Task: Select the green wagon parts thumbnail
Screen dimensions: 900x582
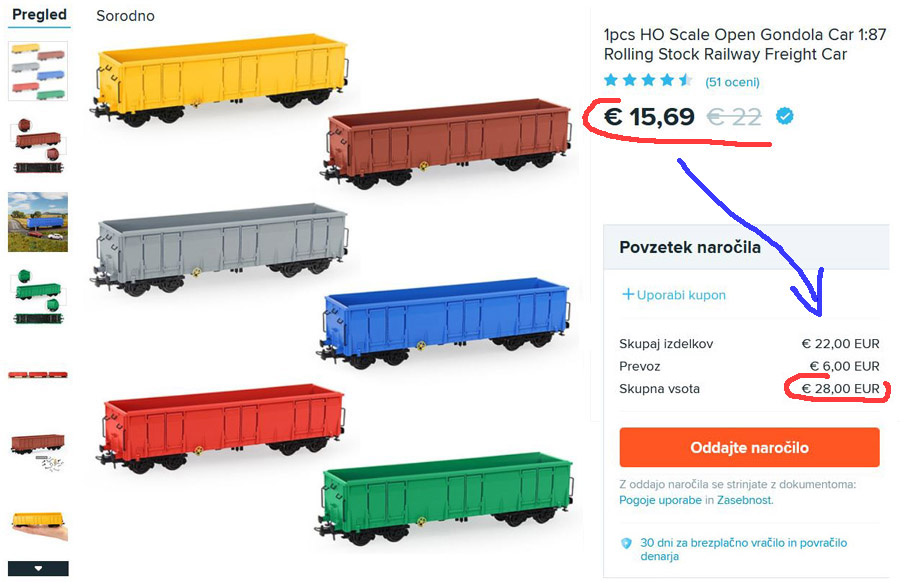Action: [x=38, y=297]
